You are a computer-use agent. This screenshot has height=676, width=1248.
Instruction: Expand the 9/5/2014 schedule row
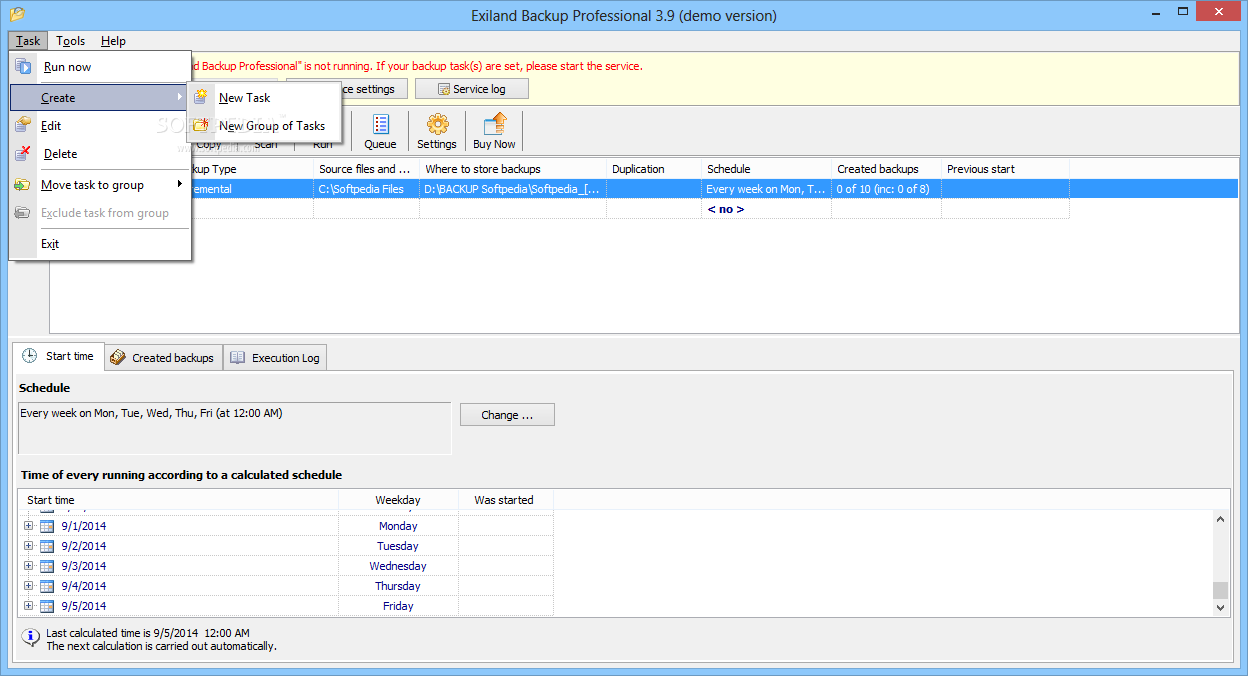coord(29,606)
